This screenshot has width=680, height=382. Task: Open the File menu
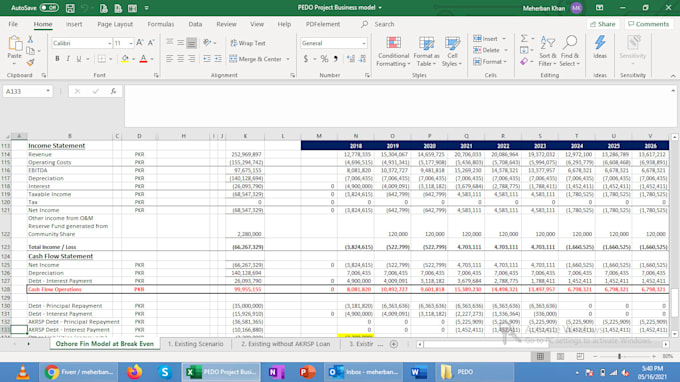click(13, 24)
